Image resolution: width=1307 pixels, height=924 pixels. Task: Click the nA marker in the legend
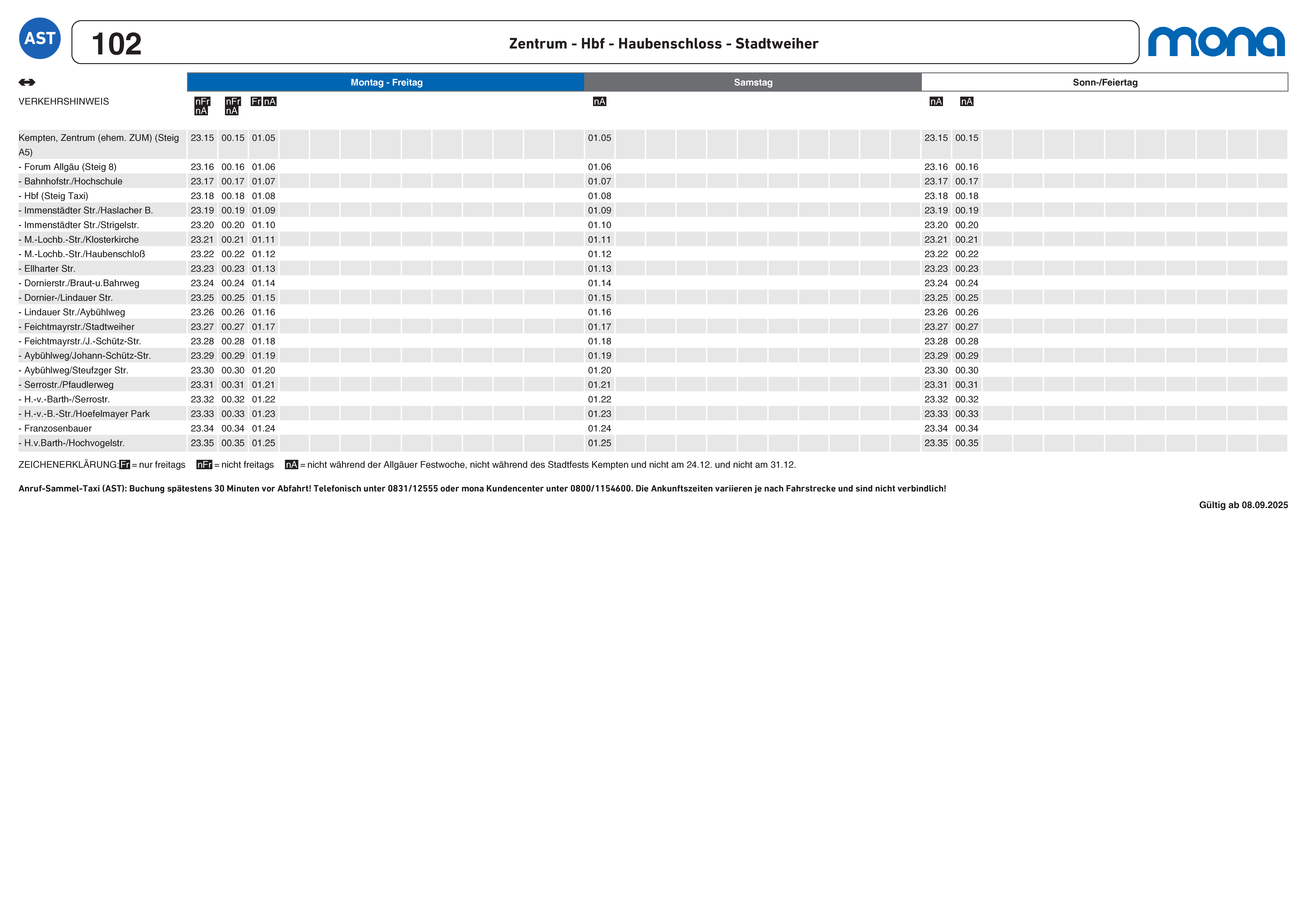(x=291, y=465)
